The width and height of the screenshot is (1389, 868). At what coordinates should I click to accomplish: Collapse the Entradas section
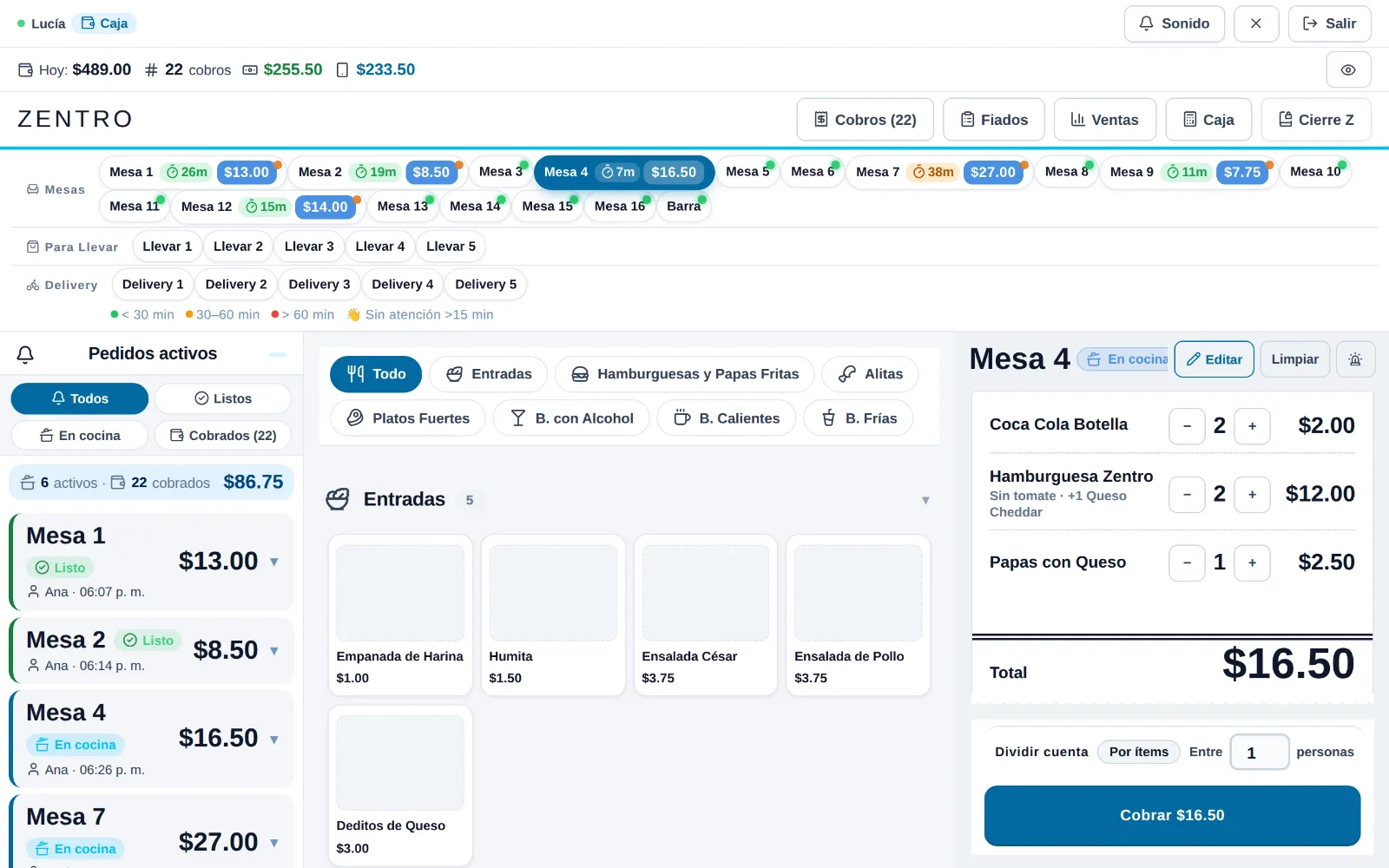click(925, 500)
